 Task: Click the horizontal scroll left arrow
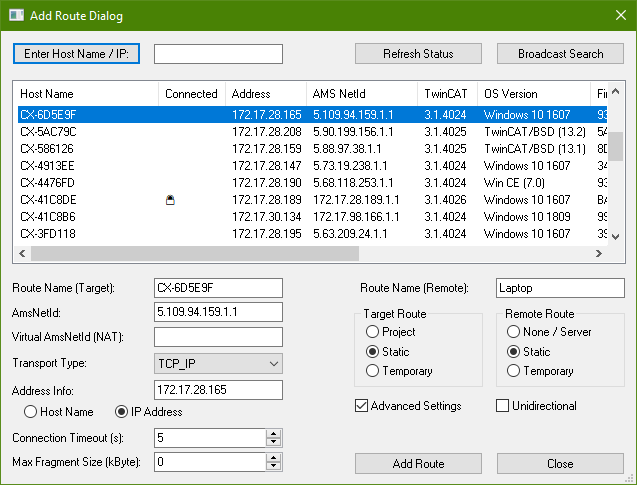click(x=22, y=253)
